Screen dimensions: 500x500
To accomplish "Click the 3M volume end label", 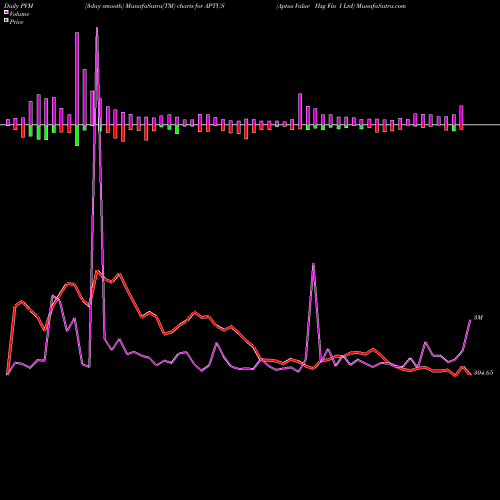I will coord(478,318).
